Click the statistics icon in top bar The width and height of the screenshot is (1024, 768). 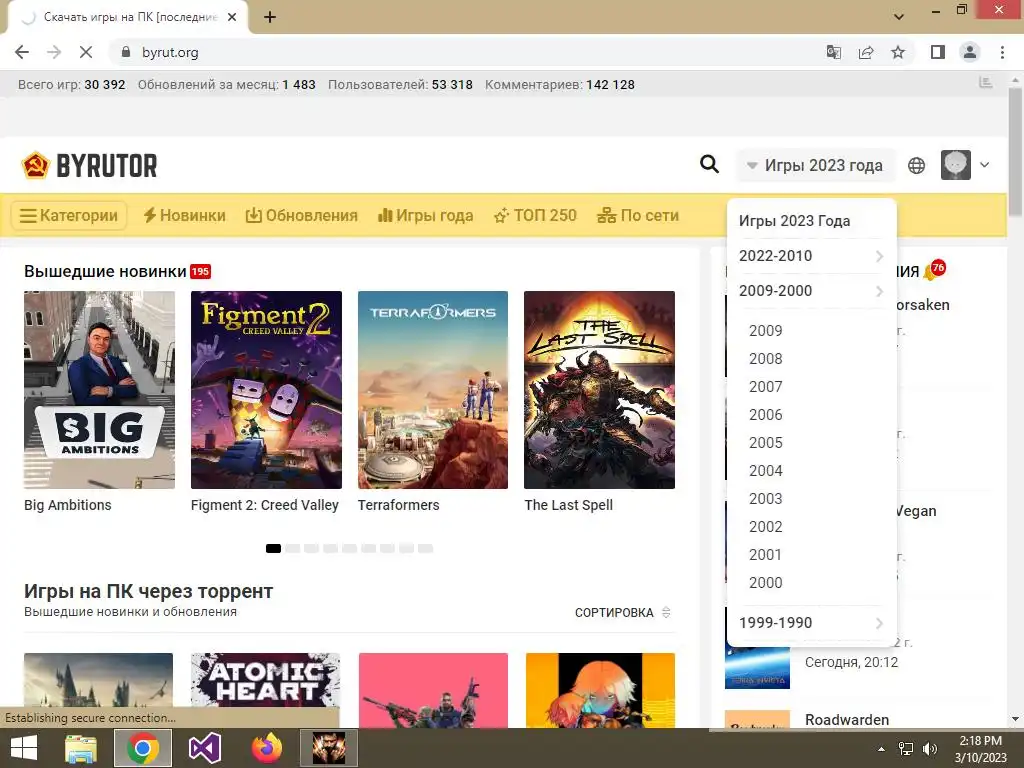(986, 83)
